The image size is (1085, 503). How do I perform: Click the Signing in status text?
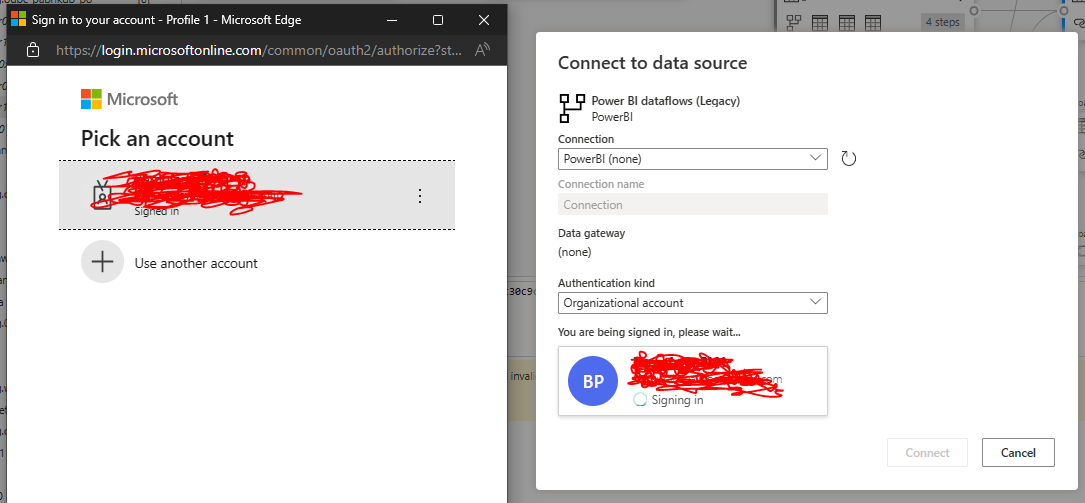click(677, 400)
